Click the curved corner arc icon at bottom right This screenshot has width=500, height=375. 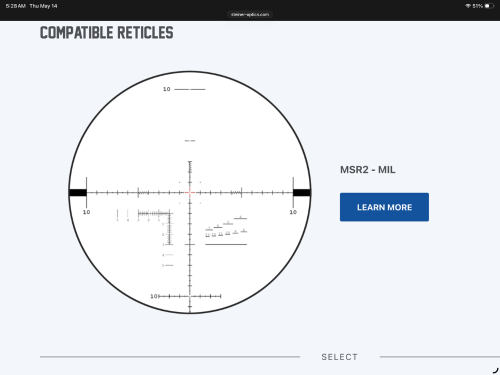click(495, 370)
